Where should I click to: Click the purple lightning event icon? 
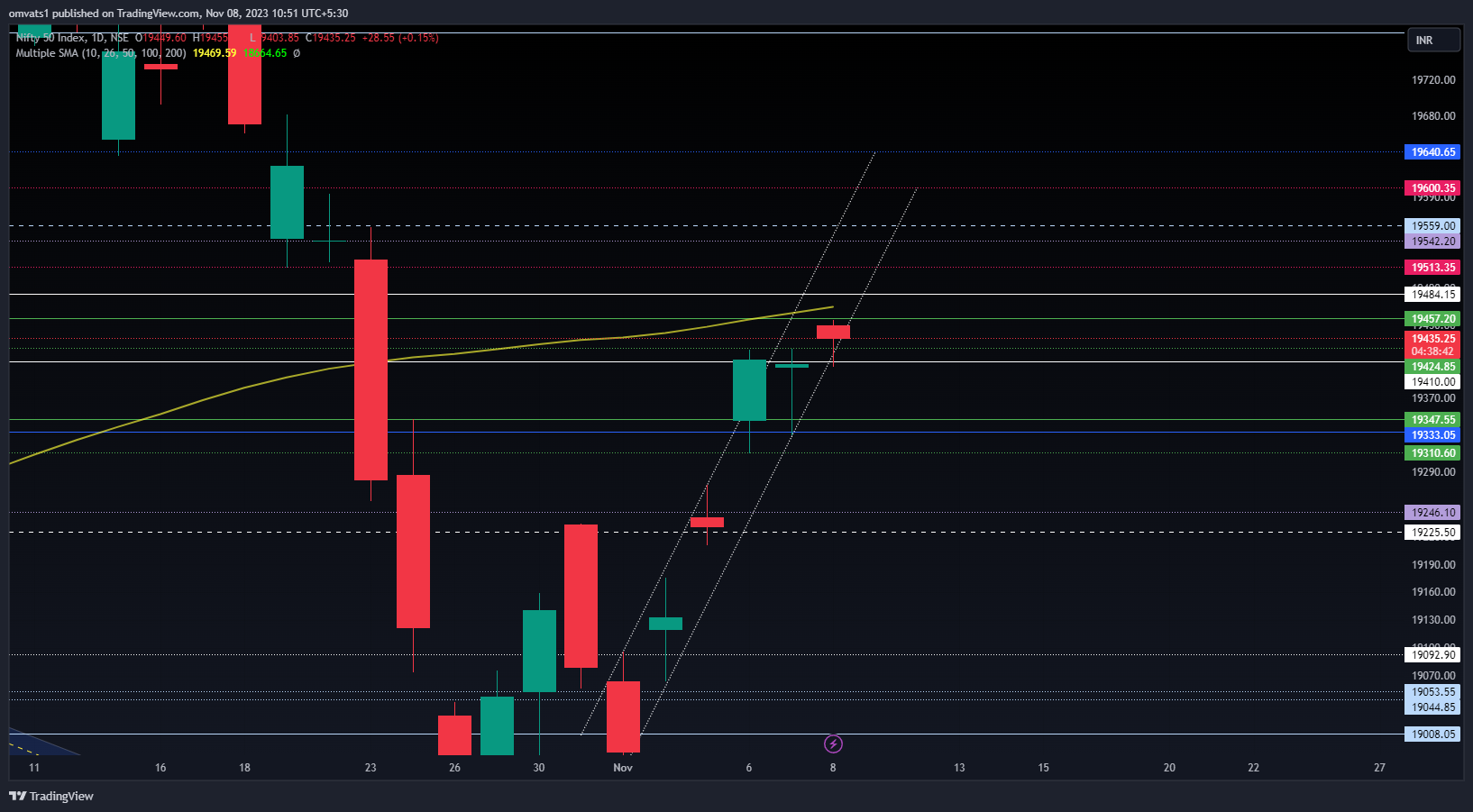[x=833, y=744]
